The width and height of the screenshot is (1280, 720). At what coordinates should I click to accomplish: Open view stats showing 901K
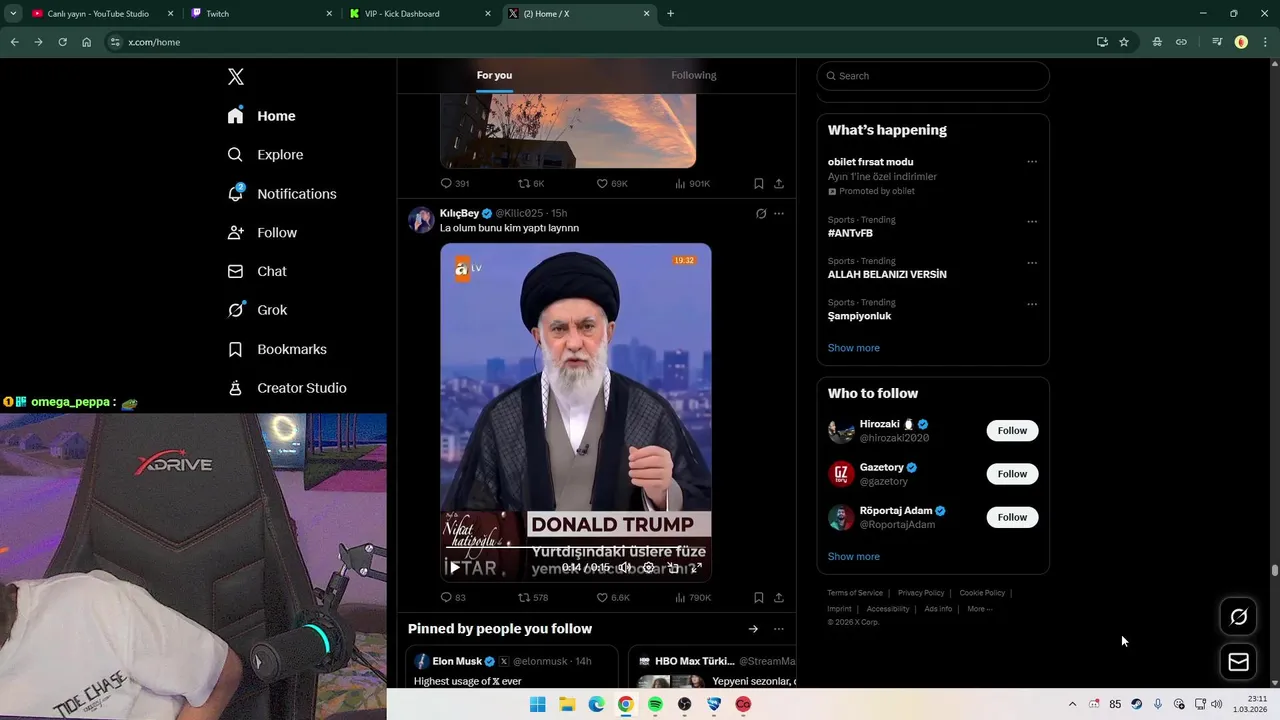(692, 184)
